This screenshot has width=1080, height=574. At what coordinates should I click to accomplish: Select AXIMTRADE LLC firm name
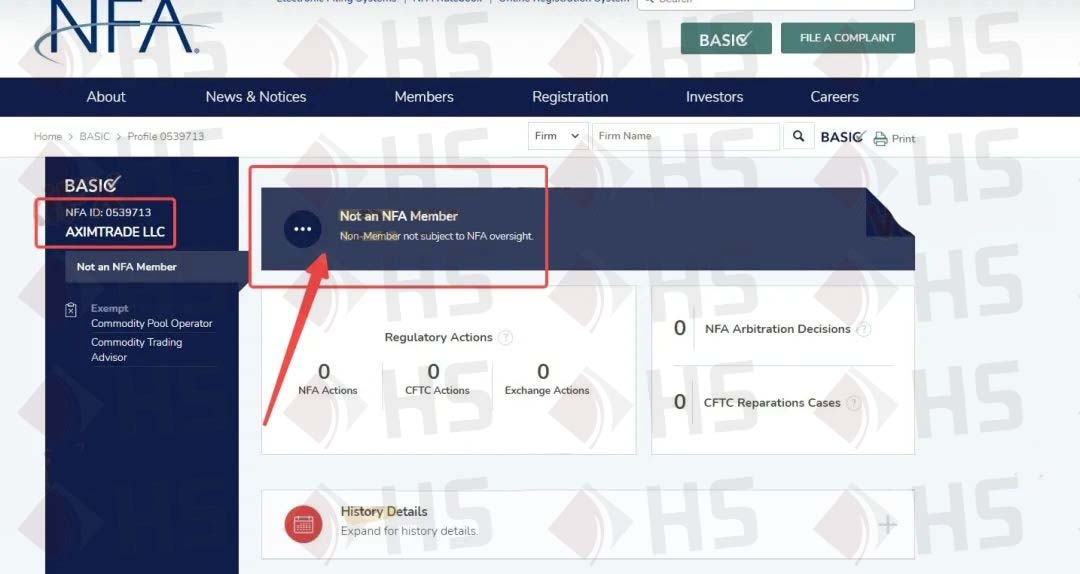[x=115, y=232]
